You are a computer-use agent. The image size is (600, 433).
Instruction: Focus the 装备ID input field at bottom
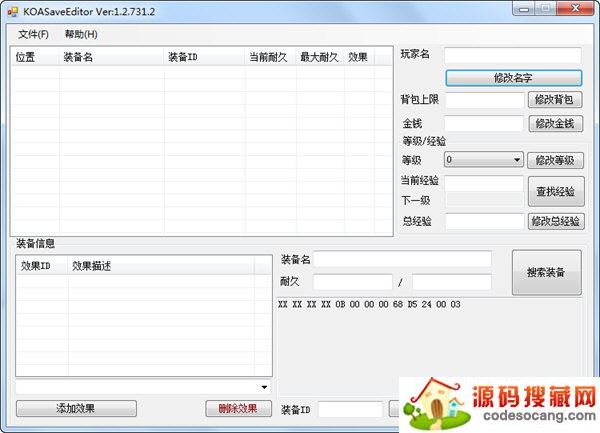coord(350,409)
